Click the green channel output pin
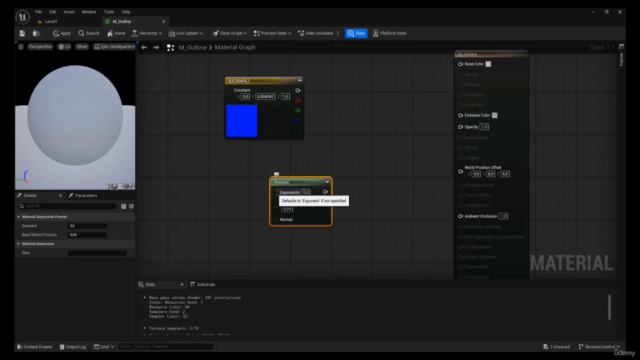This screenshot has height=360, width=640. (x=298, y=111)
